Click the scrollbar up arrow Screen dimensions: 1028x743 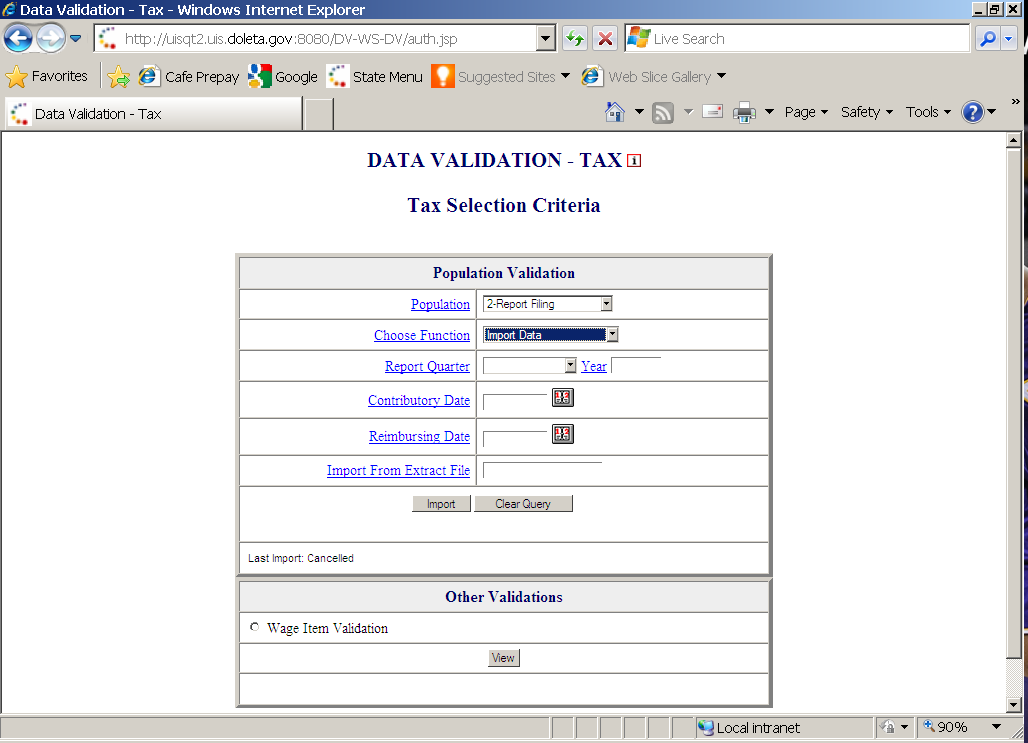coord(1014,140)
